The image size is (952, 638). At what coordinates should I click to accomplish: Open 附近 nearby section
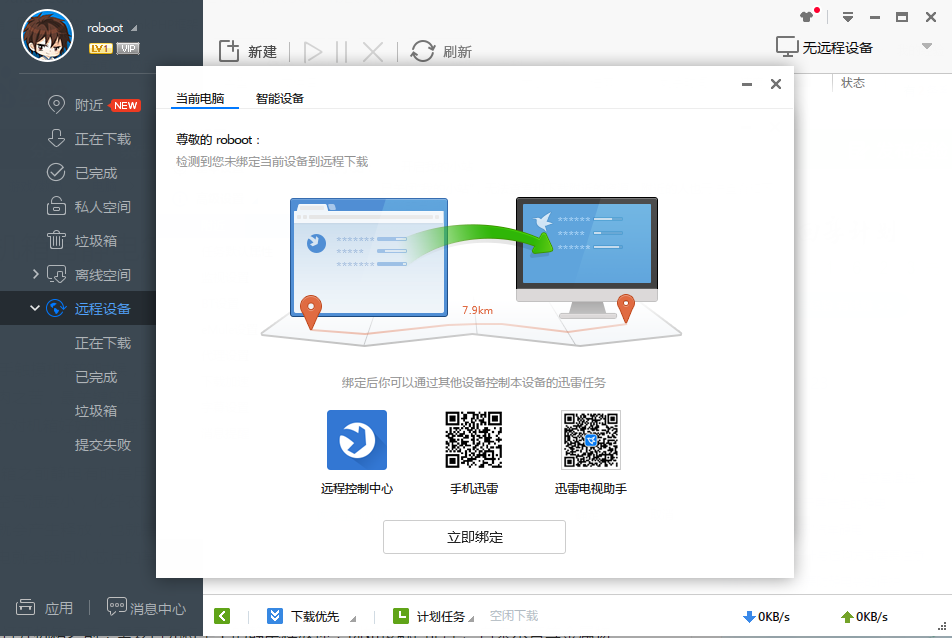tap(89, 105)
